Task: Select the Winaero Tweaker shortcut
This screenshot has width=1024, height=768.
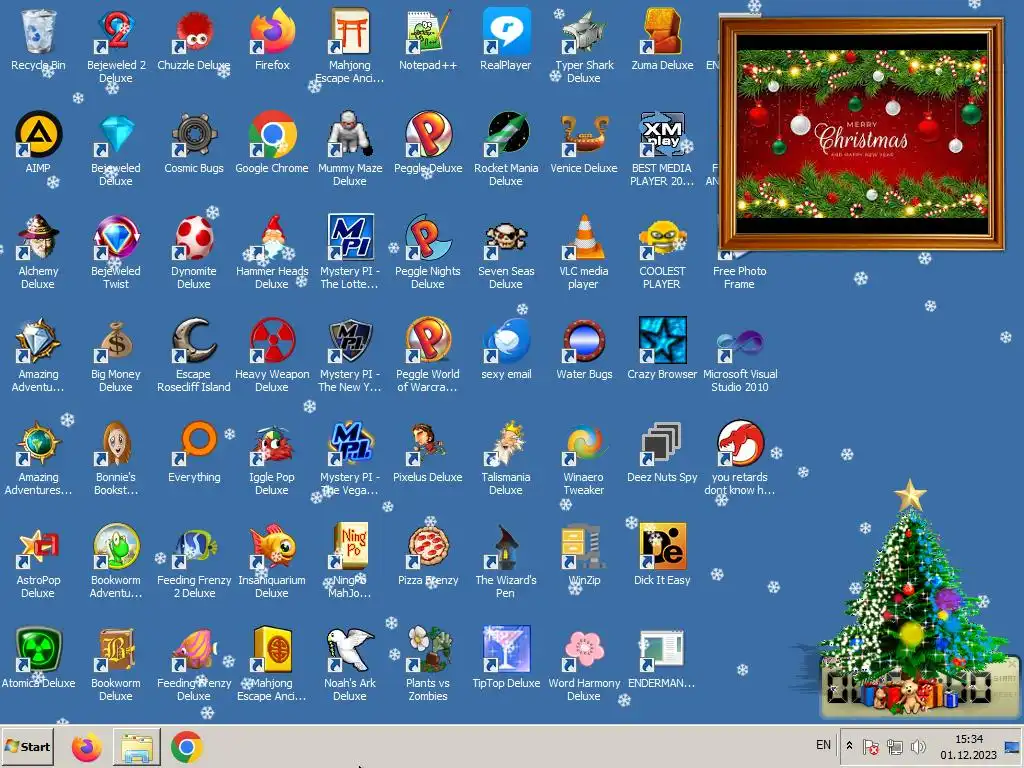Action: [584, 444]
